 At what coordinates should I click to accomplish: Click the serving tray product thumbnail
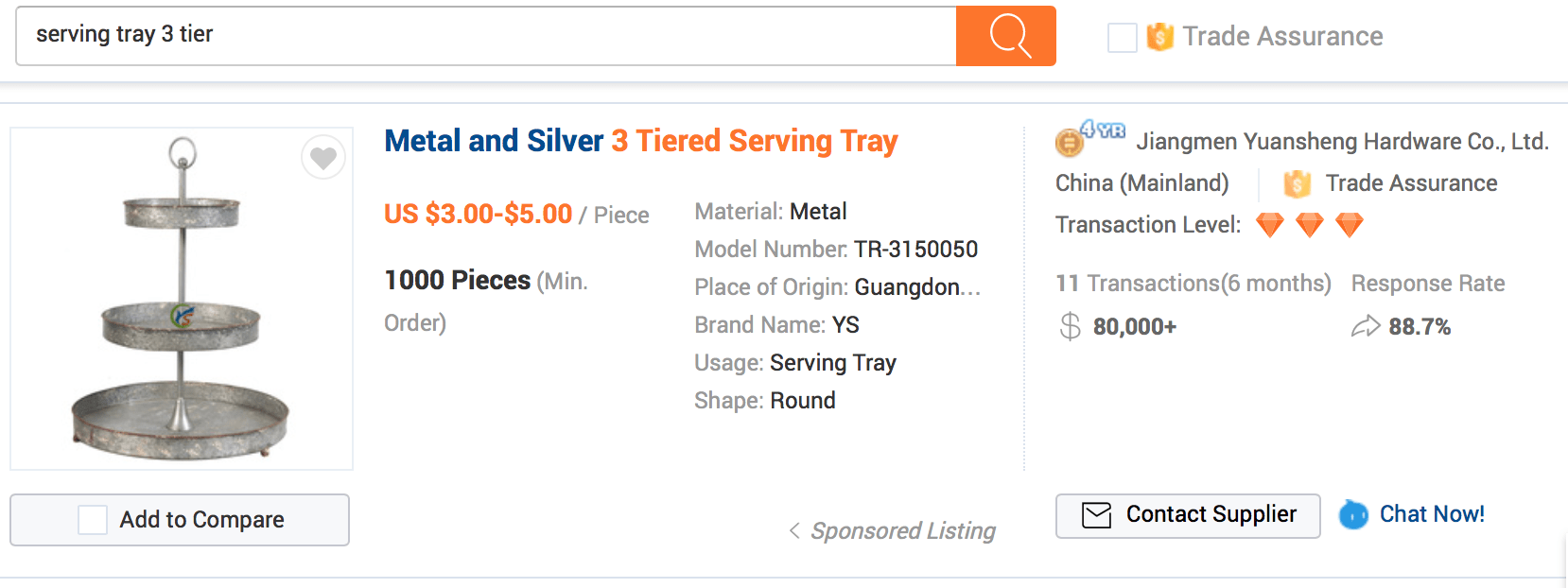pos(182,299)
